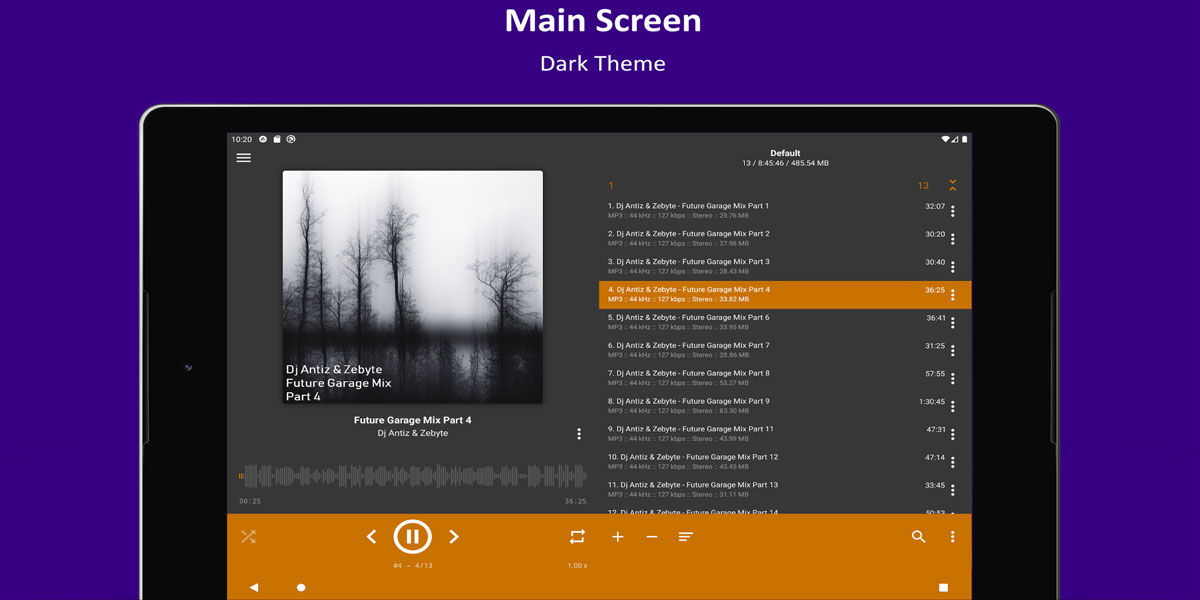Skip to next track

[x=453, y=537]
